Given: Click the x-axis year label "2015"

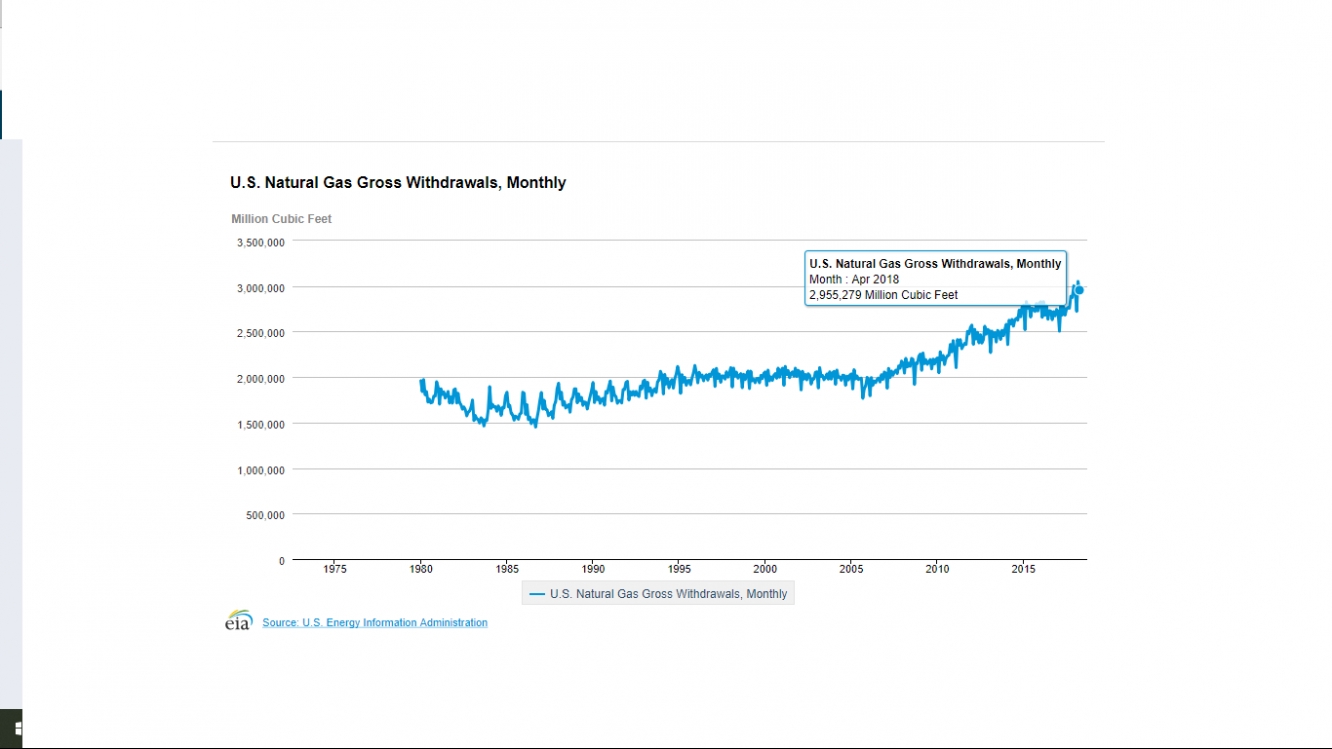Looking at the screenshot, I should (x=1023, y=569).
